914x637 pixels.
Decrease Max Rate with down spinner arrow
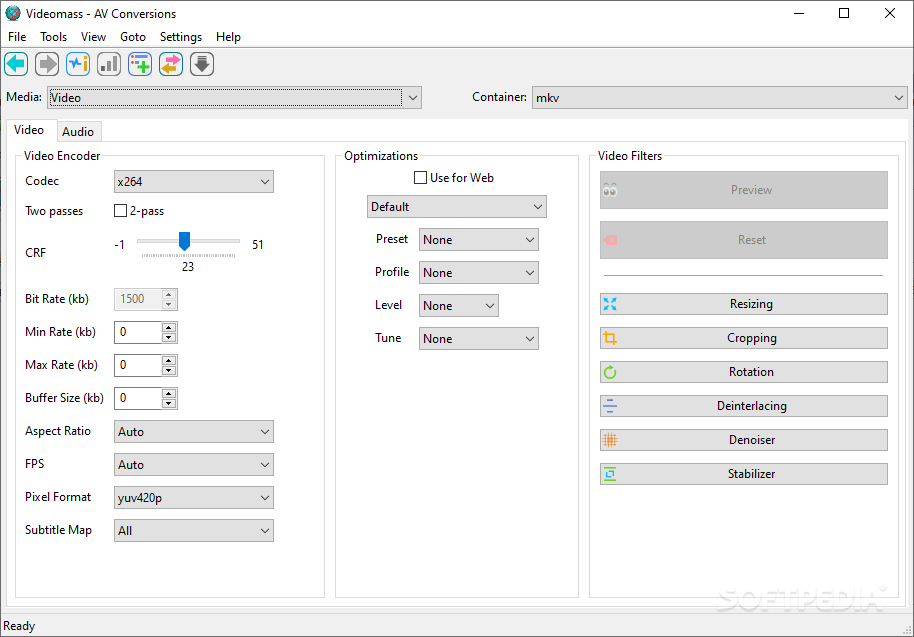point(169,371)
